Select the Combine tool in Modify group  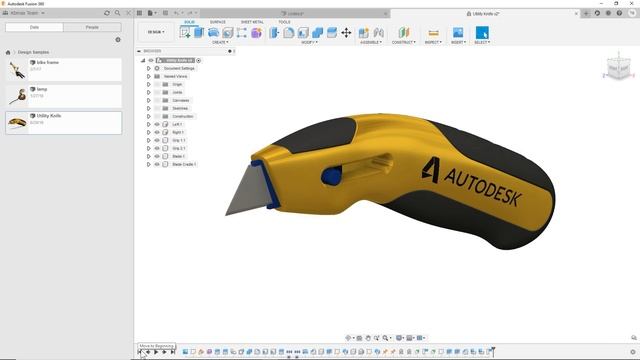pyautogui.click(x=317, y=32)
